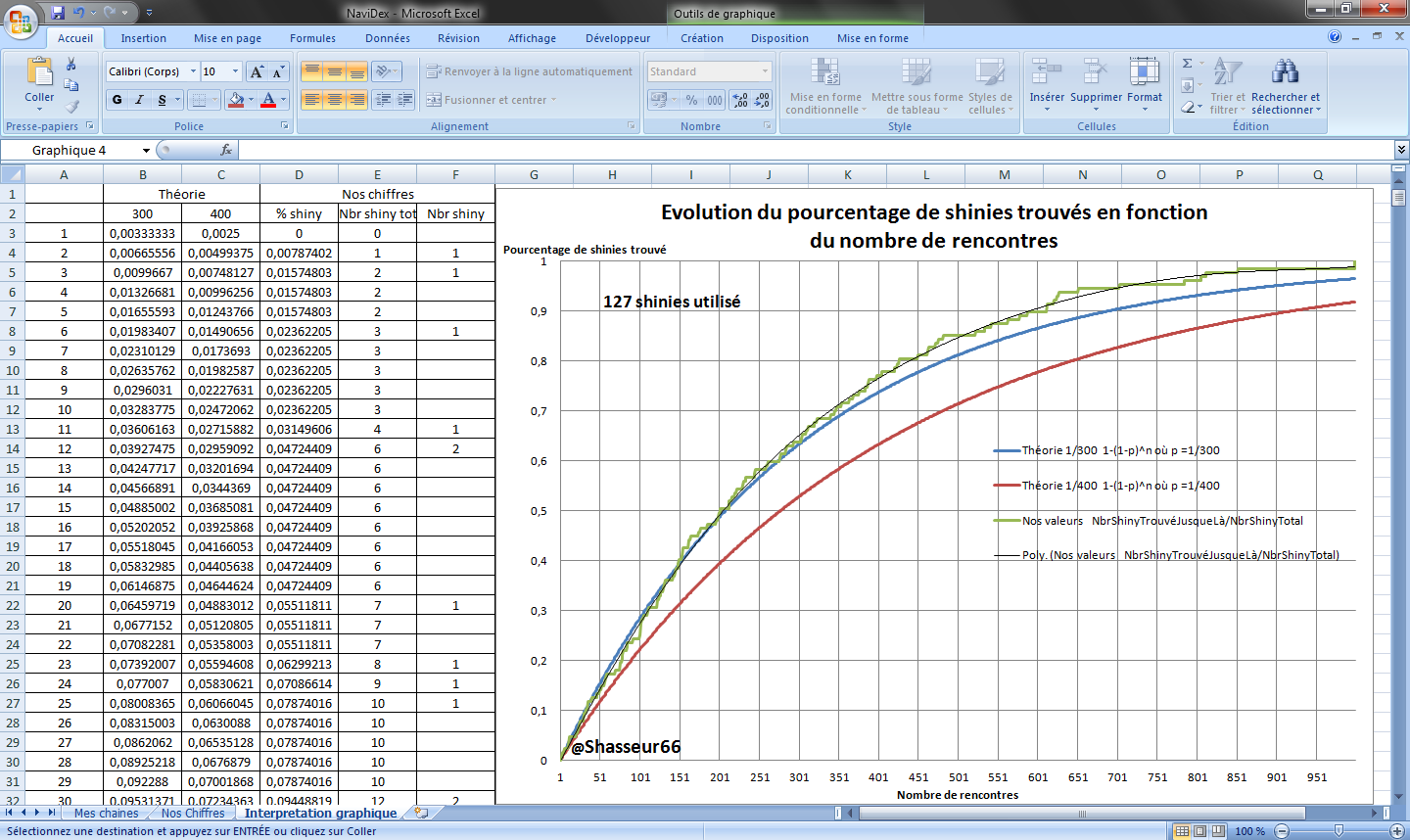Decrease font size with the small A icon
This screenshot has width=1410, height=840.
[278, 71]
